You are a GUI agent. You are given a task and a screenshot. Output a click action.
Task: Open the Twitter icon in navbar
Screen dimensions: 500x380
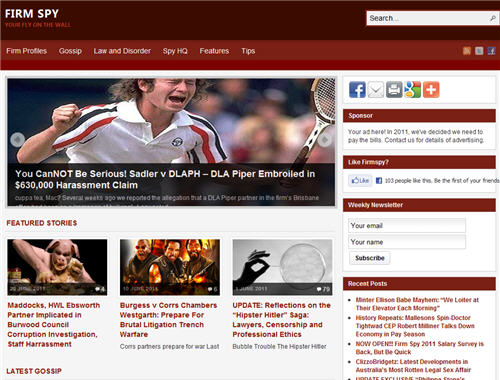[479, 51]
